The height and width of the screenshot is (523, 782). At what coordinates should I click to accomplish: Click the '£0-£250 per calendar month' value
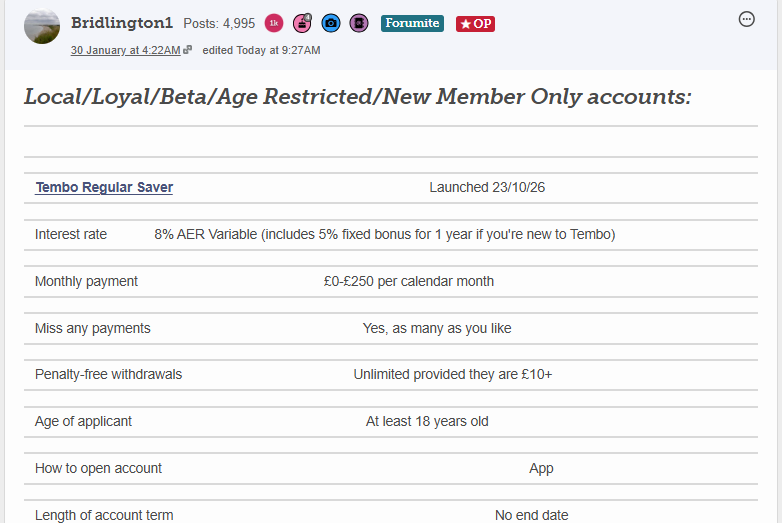[x=409, y=281]
